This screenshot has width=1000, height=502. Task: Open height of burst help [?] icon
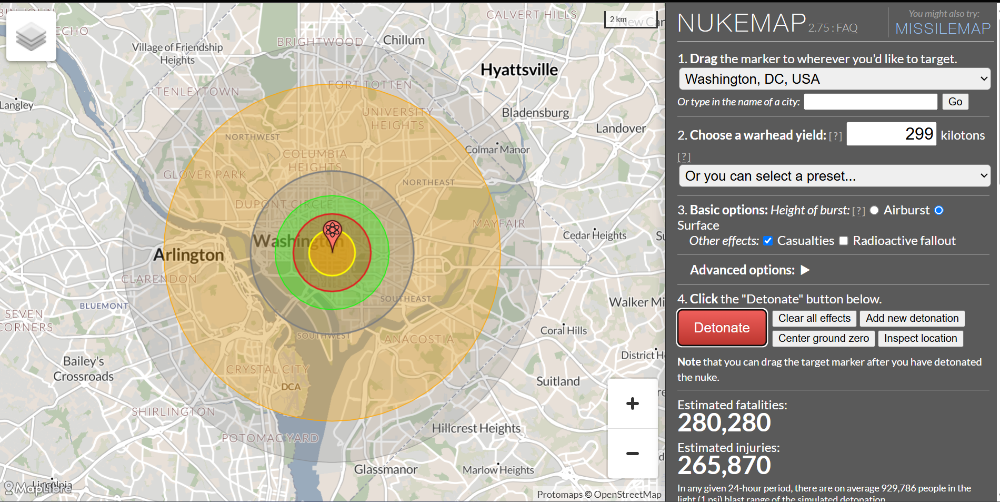click(858, 211)
